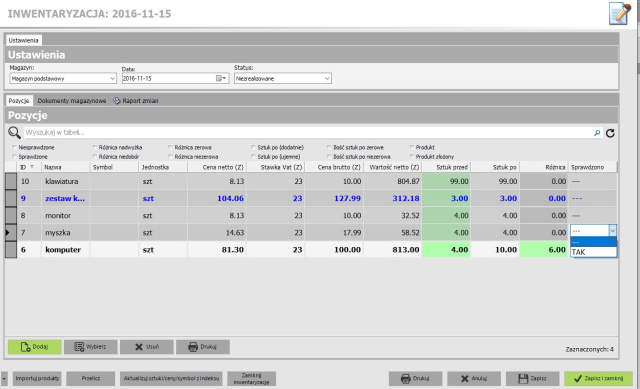Expand the small arrow left of Importuj produkty
Screen dimensions: 640x389
[x=4, y=378]
